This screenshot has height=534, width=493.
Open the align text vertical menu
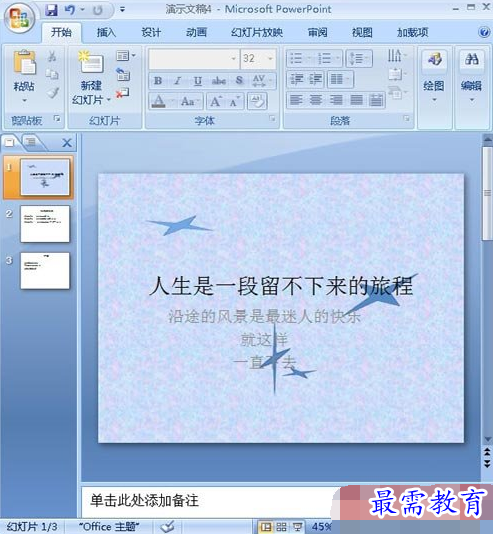[397, 74]
